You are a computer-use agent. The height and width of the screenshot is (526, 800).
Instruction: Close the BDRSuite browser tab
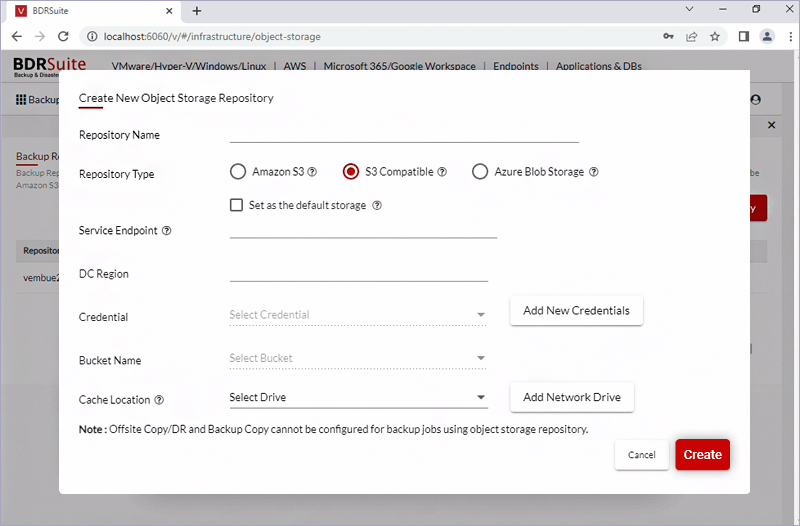[169, 11]
